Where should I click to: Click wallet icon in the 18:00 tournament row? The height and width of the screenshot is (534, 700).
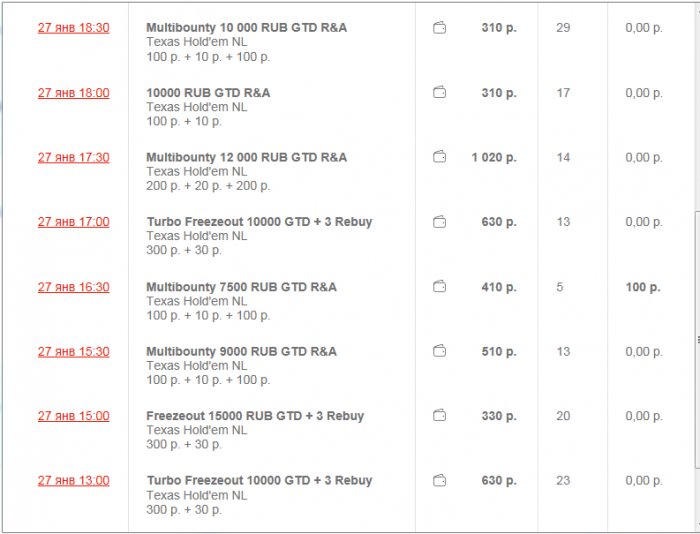439,93
